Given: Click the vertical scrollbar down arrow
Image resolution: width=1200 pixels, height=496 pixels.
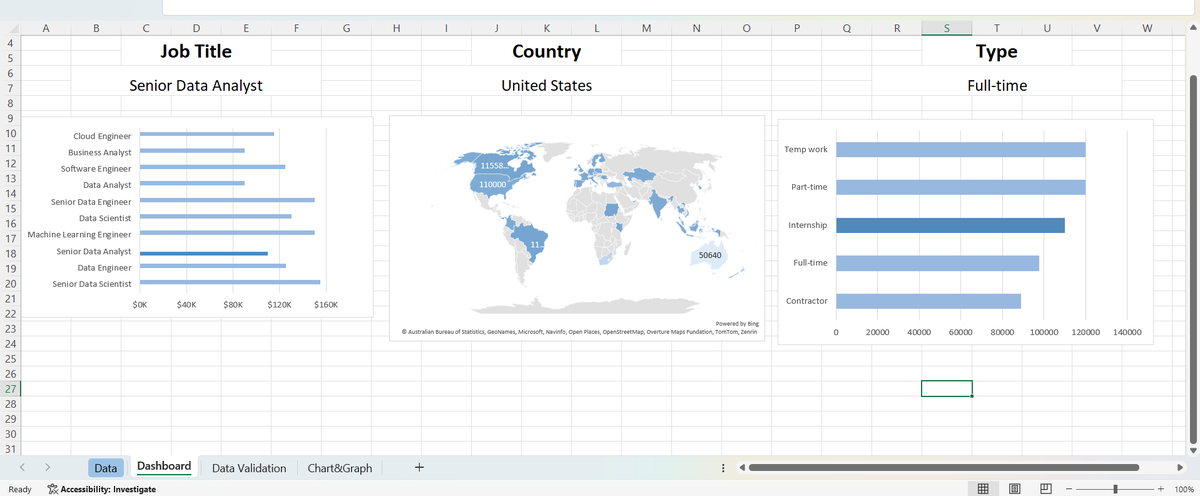Looking at the screenshot, I should pos(1192,449).
